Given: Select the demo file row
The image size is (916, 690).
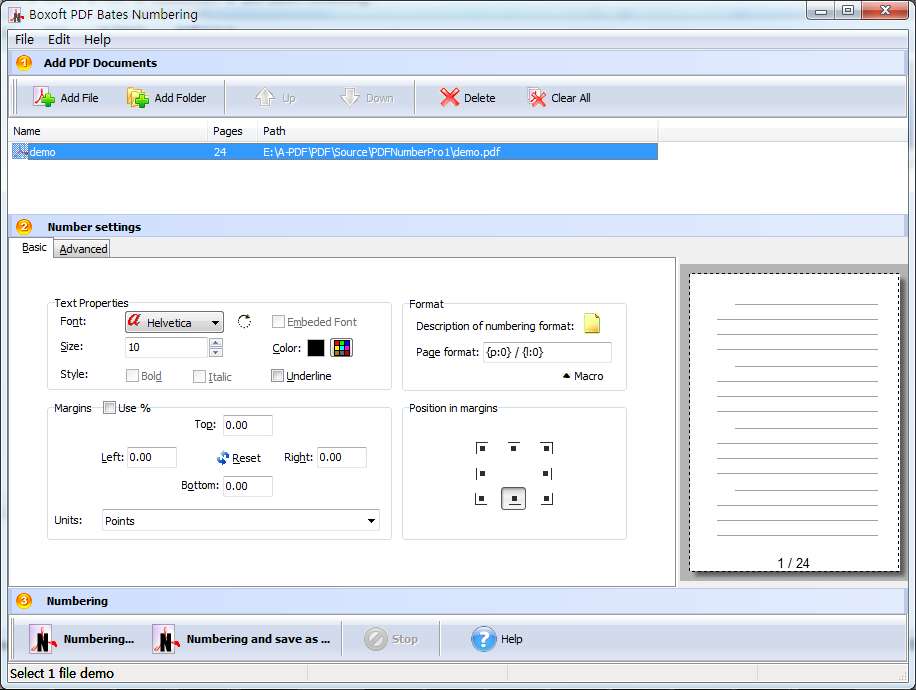Looking at the screenshot, I should pos(334,152).
